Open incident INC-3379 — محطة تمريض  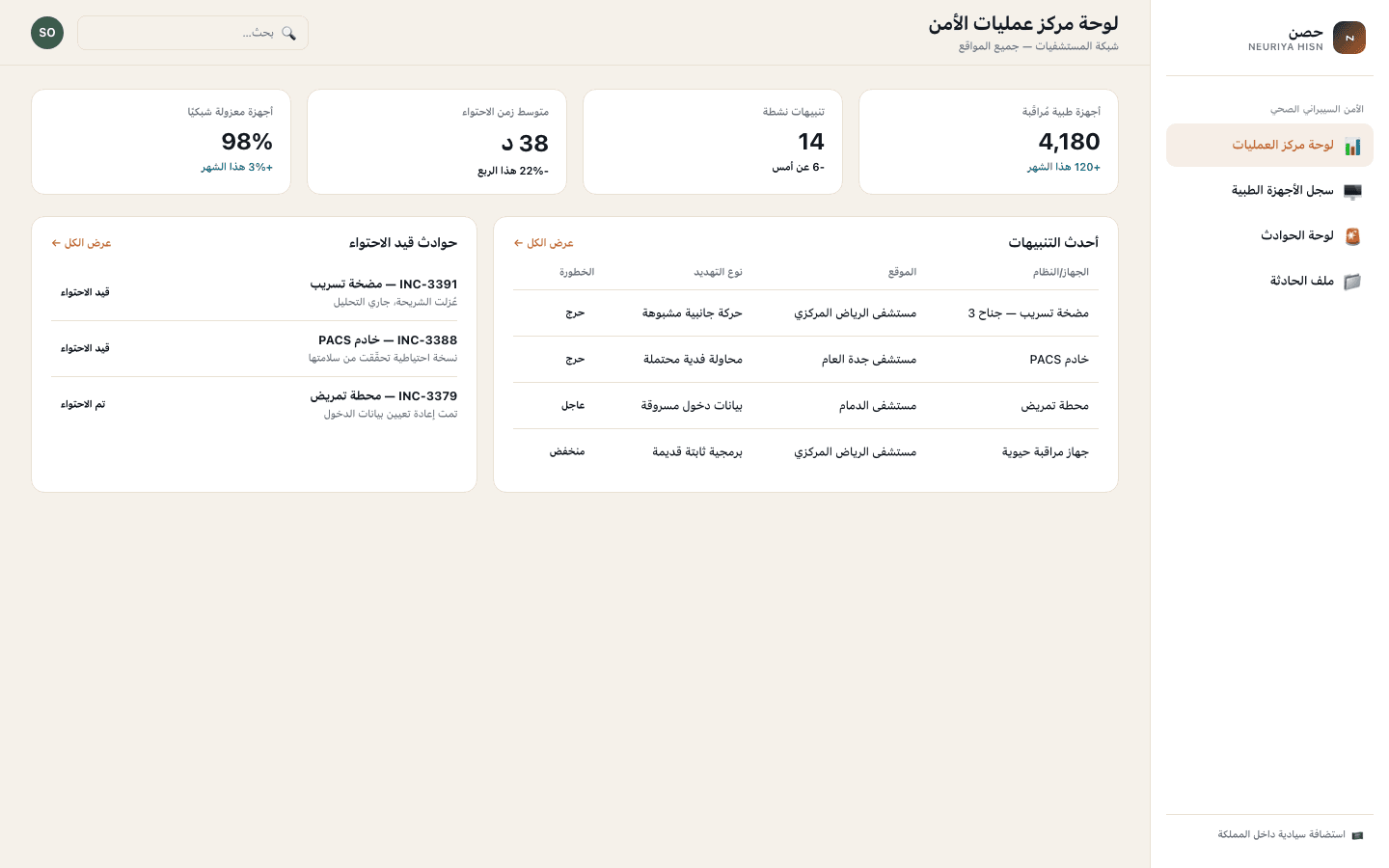click(255, 404)
